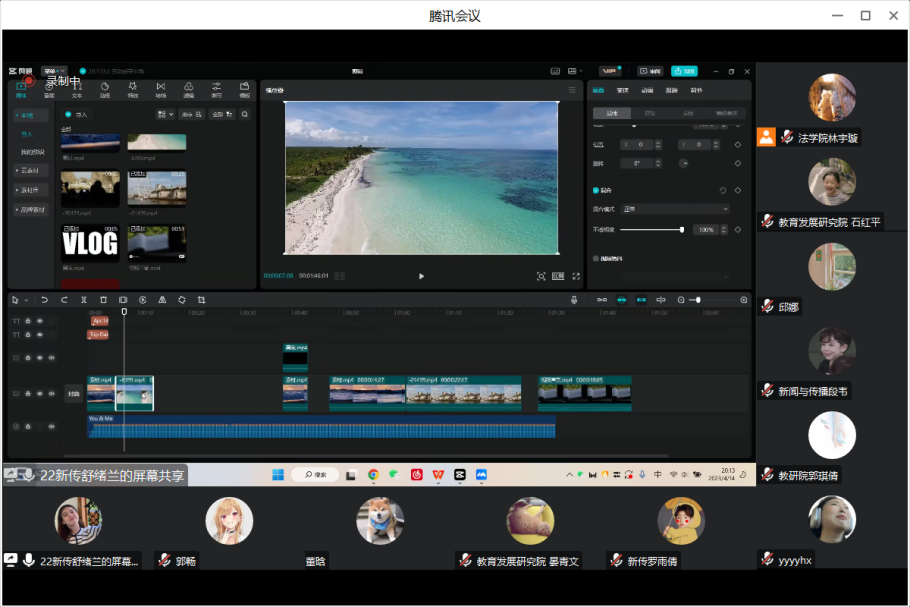
Task: Click the media search magnifier icon
Action: tap(245, 114)
